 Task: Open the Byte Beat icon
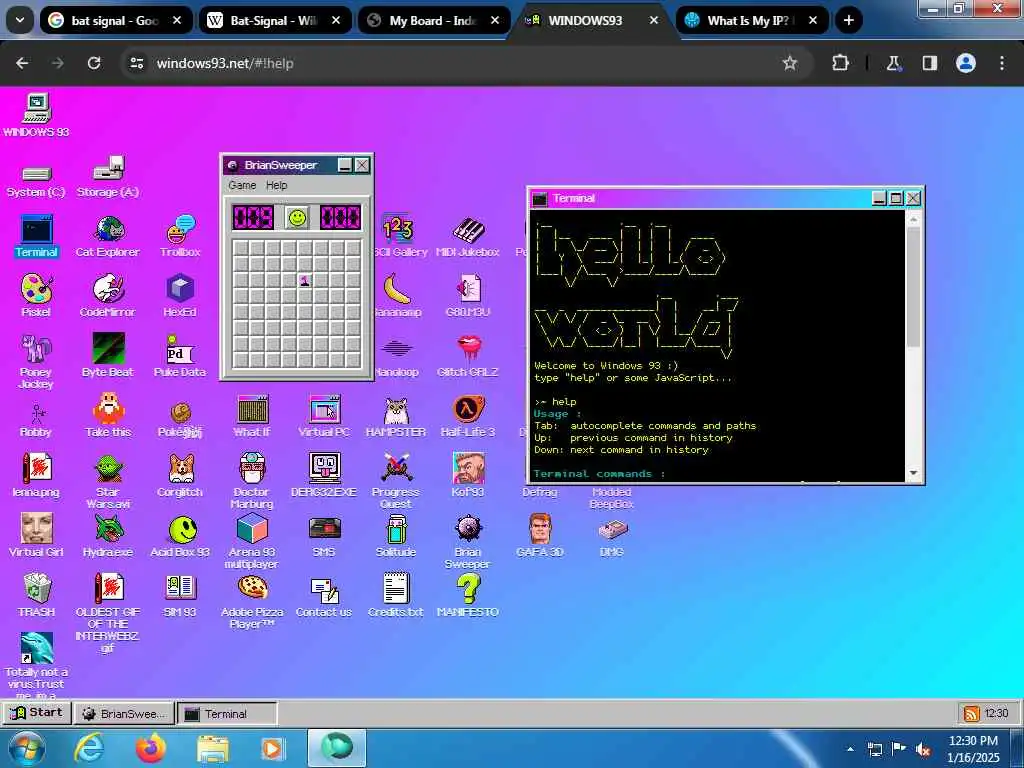pyautogui.click(x=108, y=356)
